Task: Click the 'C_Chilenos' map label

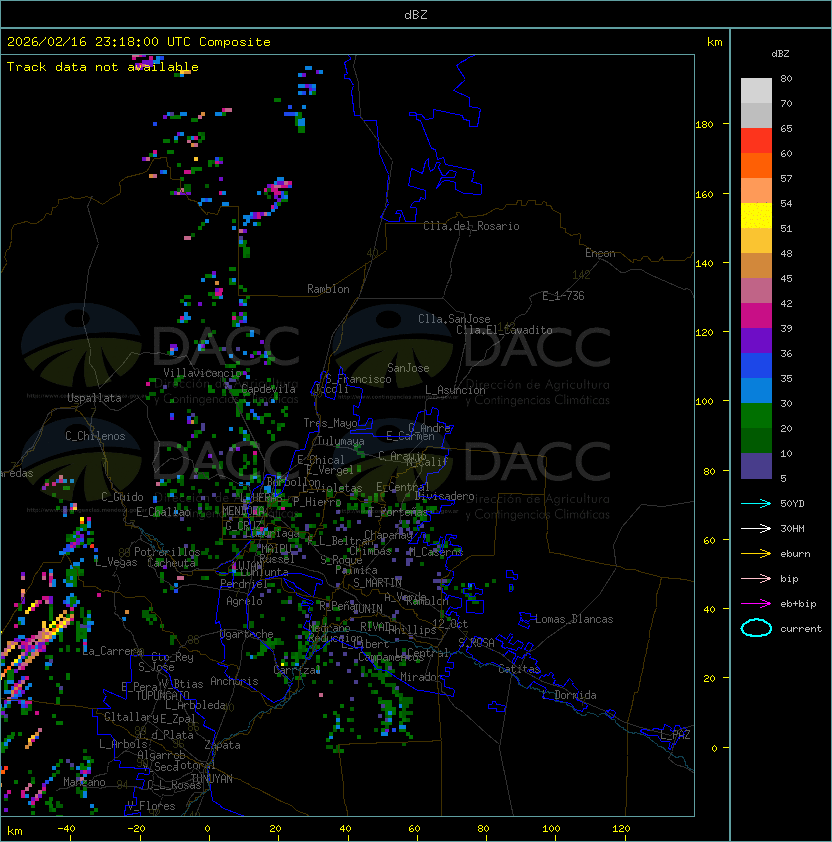Action: click(x=95, y=436)
